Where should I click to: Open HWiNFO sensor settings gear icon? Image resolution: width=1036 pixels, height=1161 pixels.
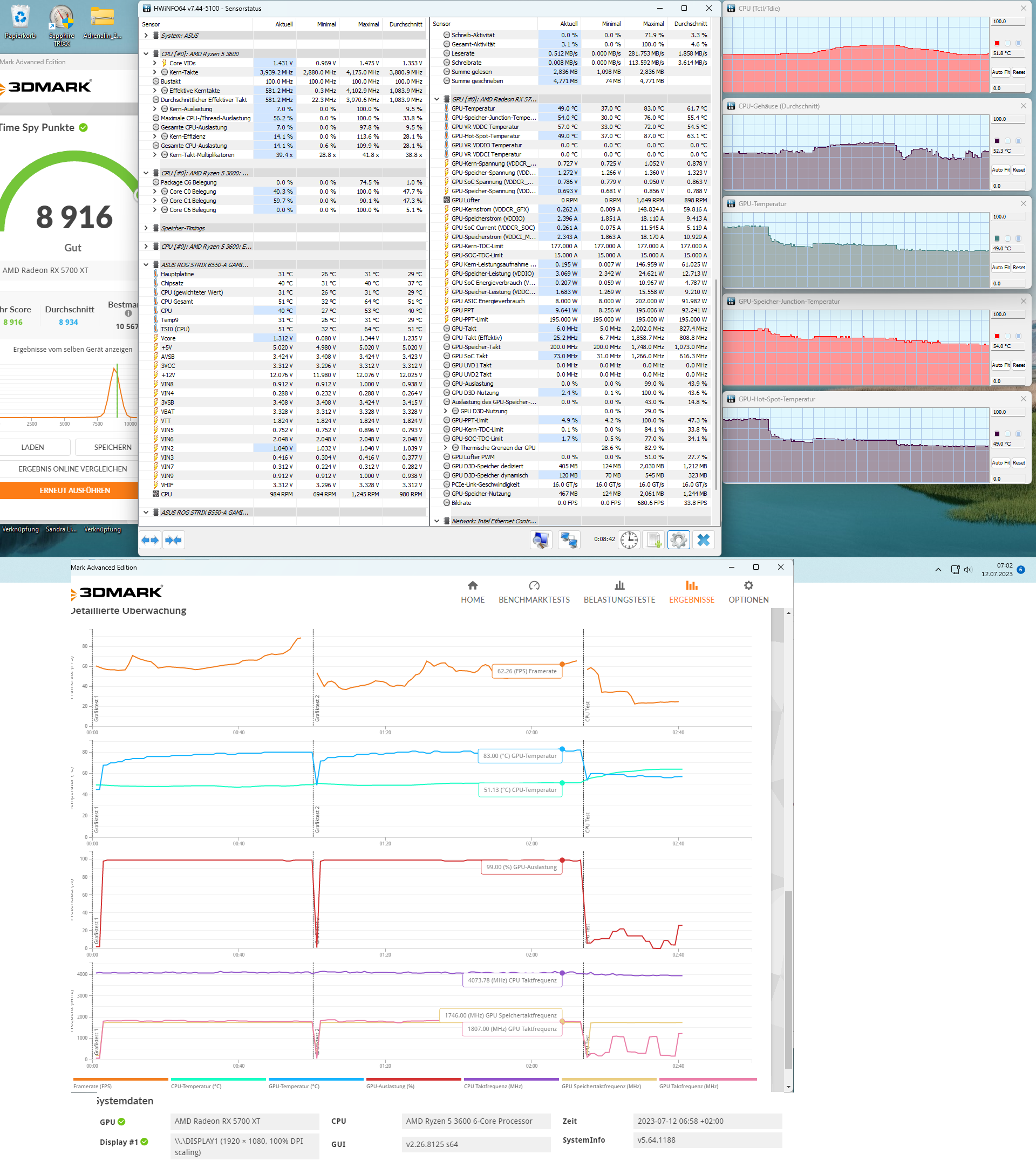coord(678,539)
